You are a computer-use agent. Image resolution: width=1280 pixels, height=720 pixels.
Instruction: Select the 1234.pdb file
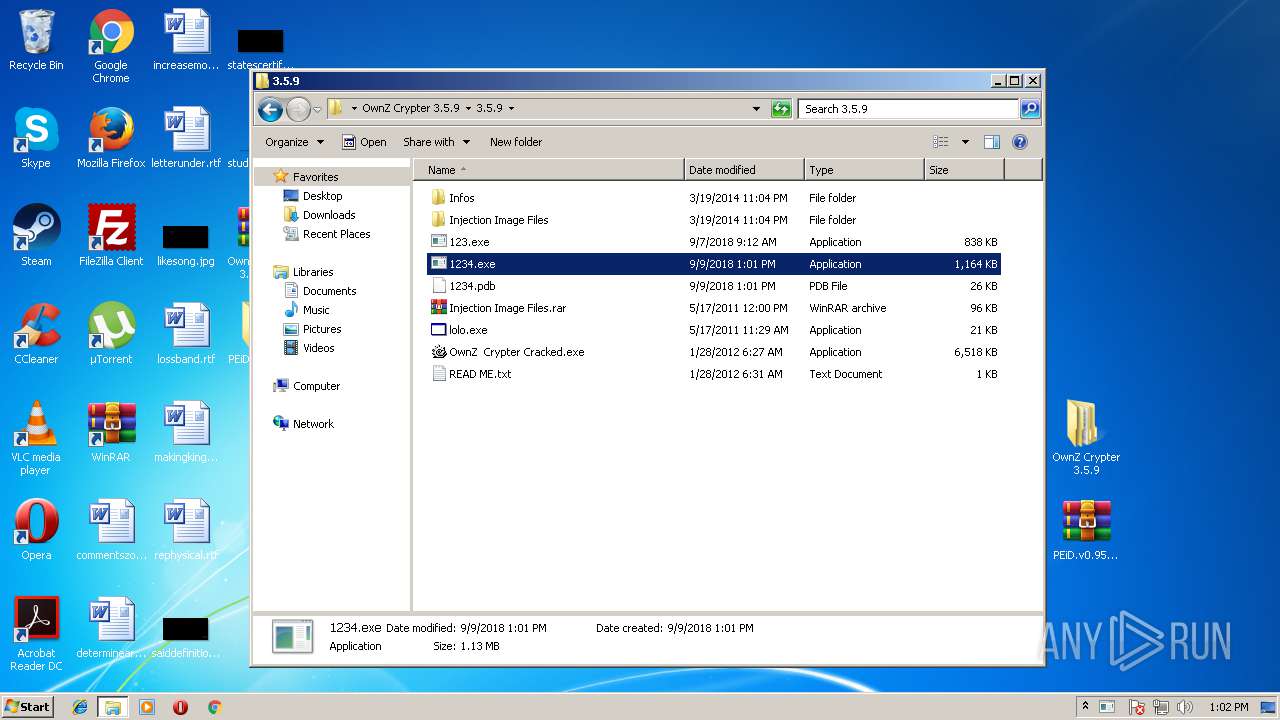pyautogui.click(x=714, y=286)
